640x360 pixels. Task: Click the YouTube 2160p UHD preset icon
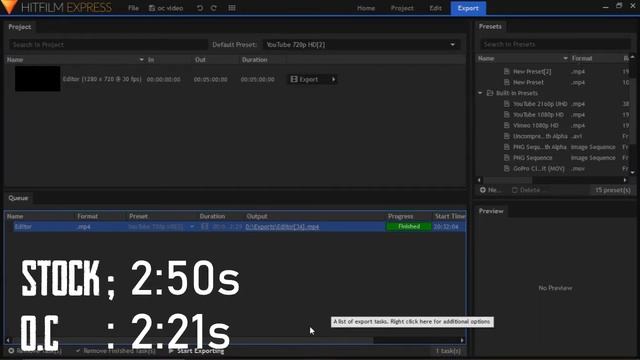[507, 104]
